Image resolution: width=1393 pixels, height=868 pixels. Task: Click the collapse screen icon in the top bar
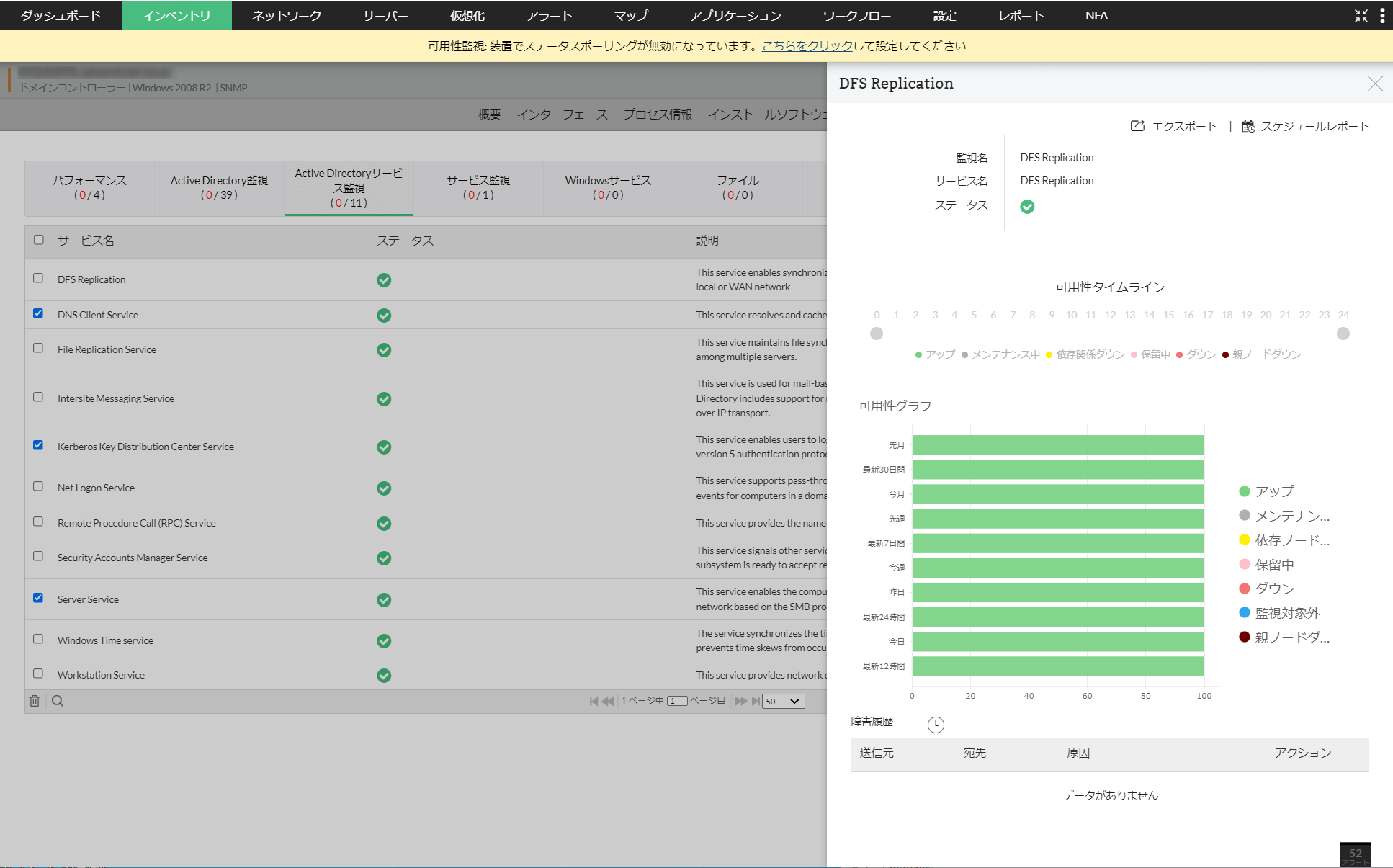[x=1361, y=15]
